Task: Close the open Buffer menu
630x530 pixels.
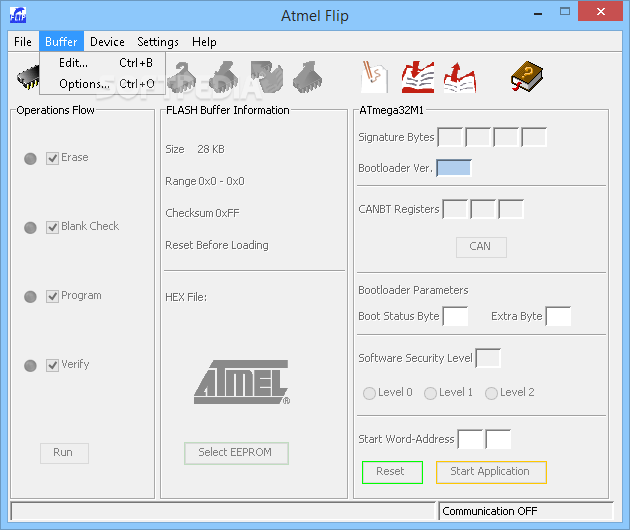Action: [61, 41]
